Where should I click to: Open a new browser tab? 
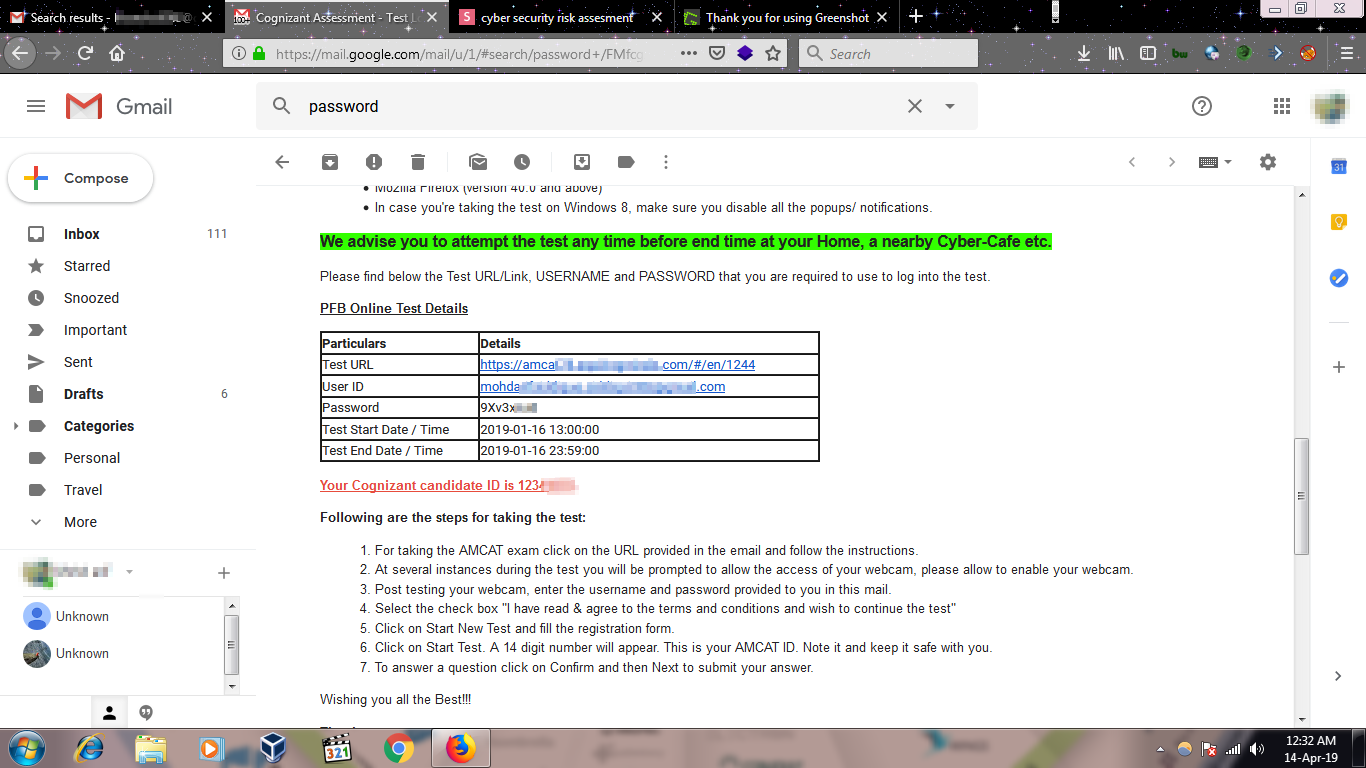pyautogui.click(x=916, y=17)
